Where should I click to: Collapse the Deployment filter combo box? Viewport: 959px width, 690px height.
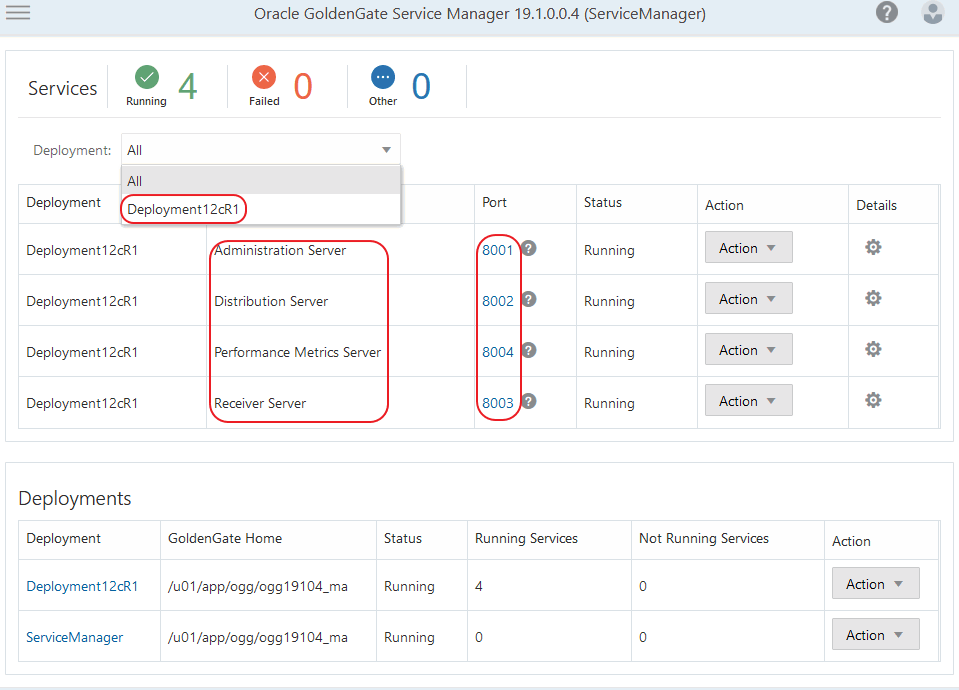(386, 150)
